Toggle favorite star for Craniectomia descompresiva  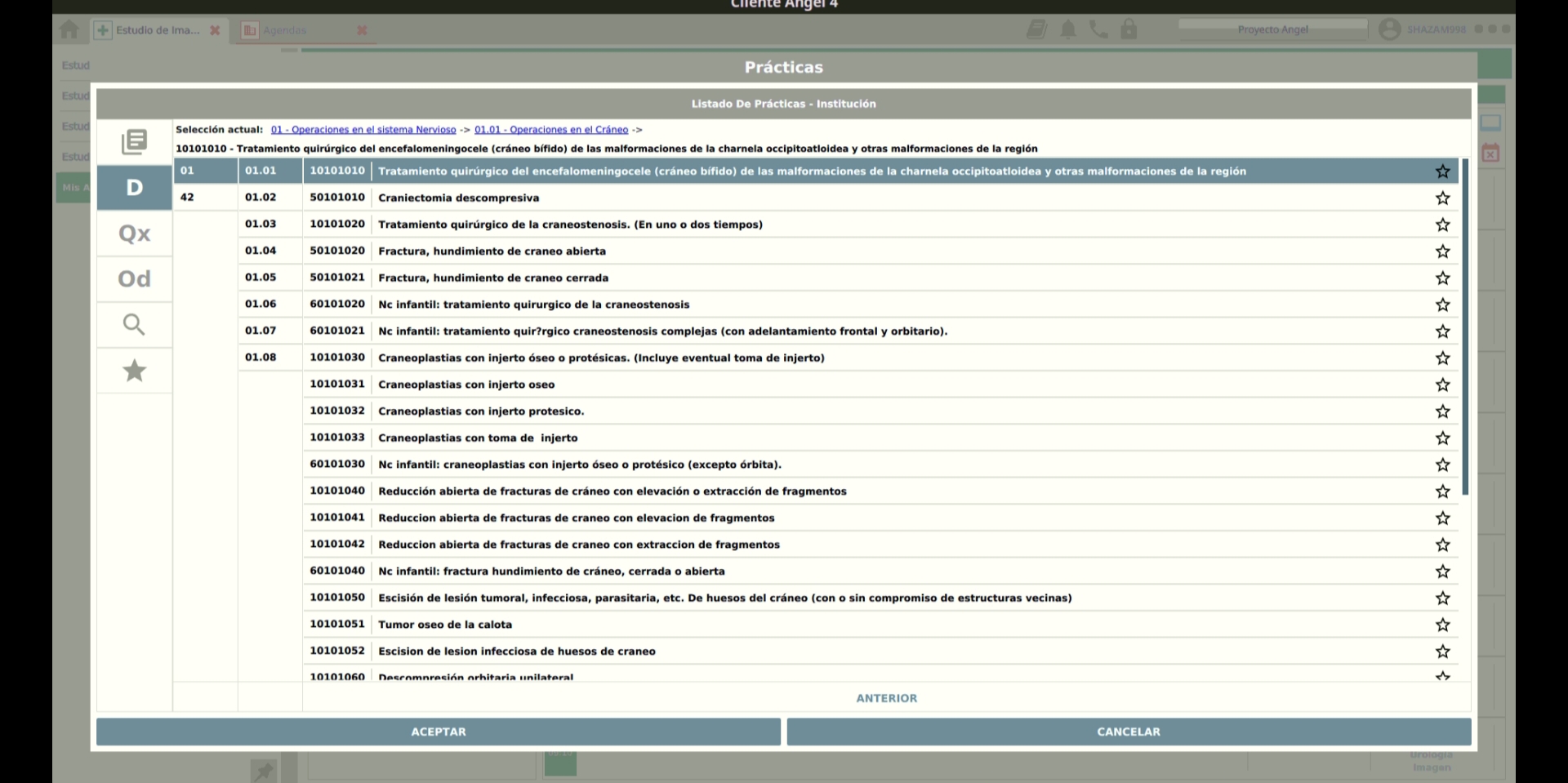pyautogui.click(x=1443, y=198)
